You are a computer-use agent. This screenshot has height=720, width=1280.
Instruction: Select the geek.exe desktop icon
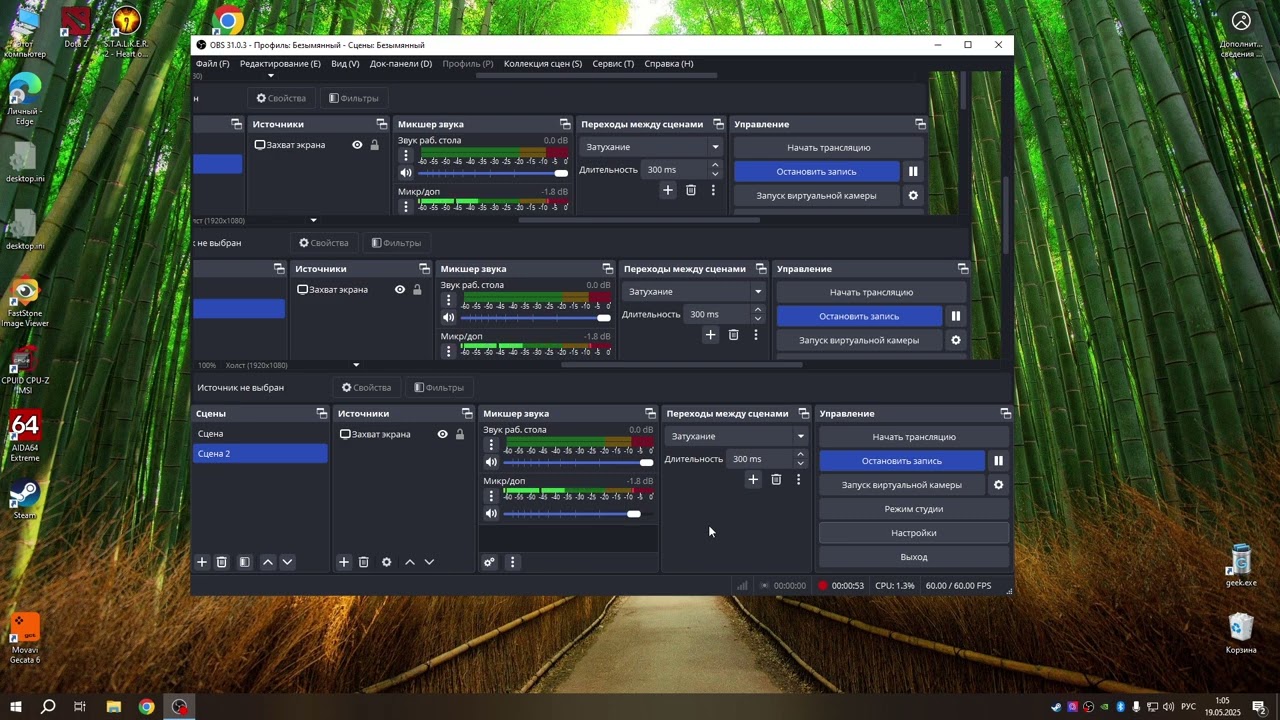(x=1241, y=566)
